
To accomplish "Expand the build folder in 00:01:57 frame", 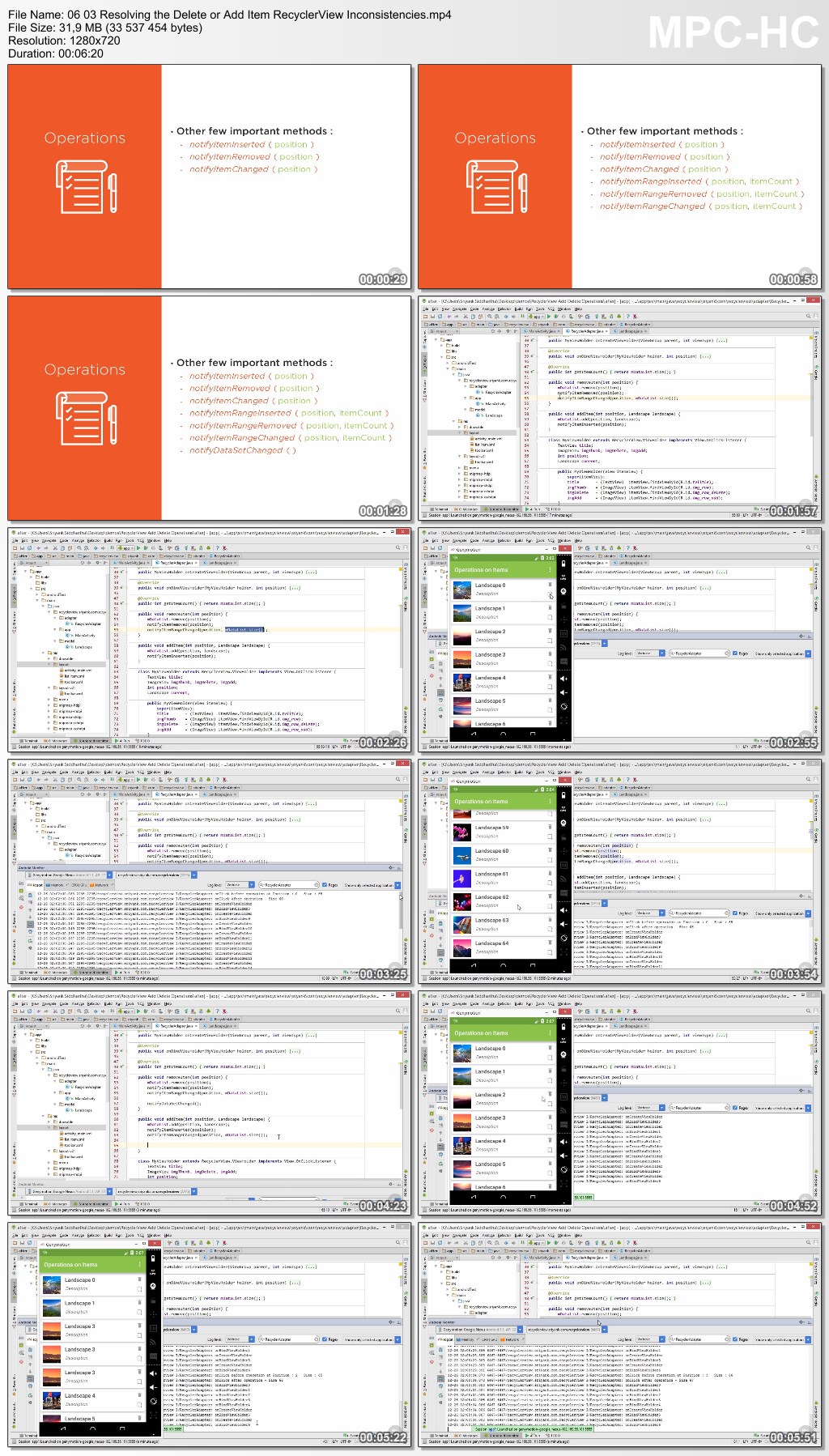I will pyautogui.click(x=441, y=345).
